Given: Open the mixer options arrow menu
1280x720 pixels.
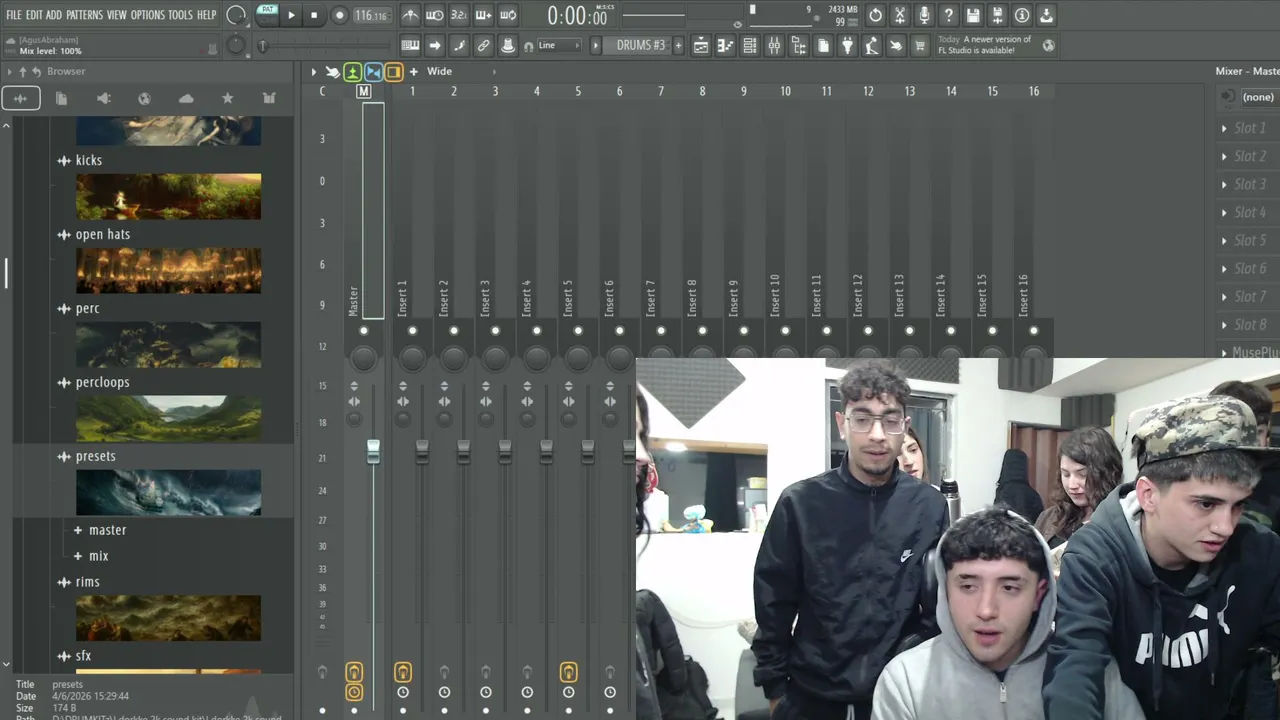Looking at the screenshot, I should coord(313,71).
